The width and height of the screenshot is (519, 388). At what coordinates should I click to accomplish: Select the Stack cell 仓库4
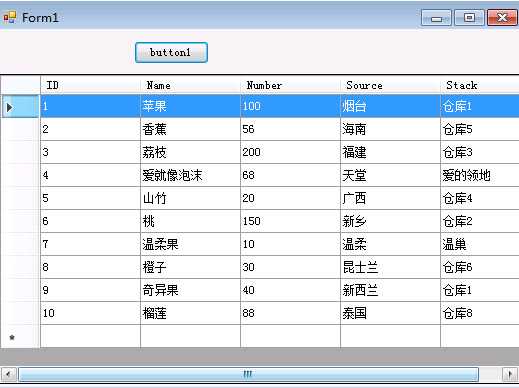coord(480,198)
